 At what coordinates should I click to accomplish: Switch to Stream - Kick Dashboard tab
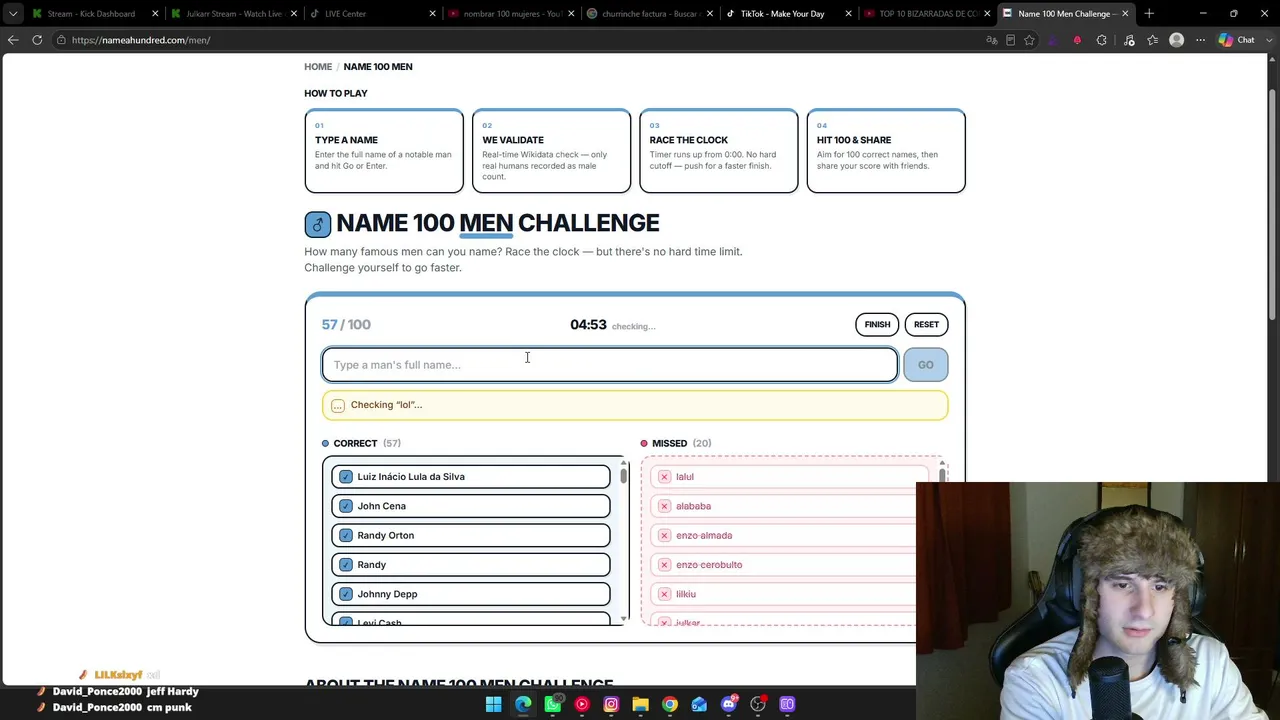[93, 13]
